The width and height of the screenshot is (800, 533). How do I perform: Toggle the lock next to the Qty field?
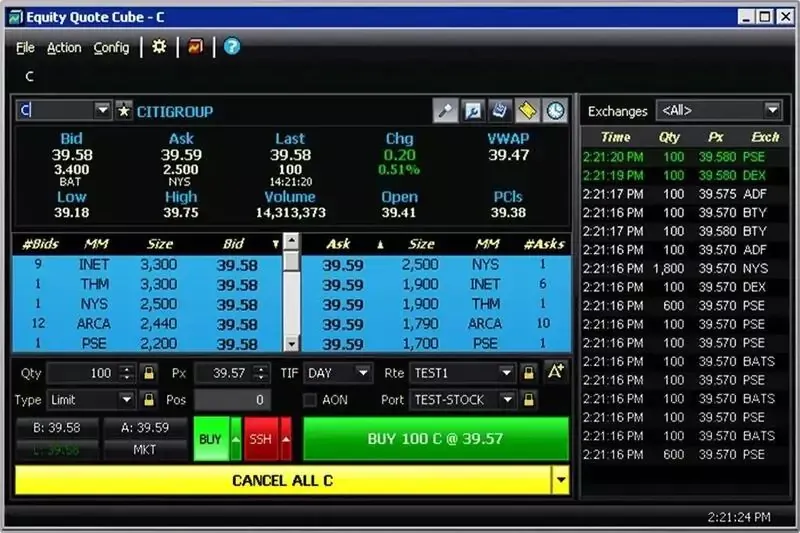point(149,373)
